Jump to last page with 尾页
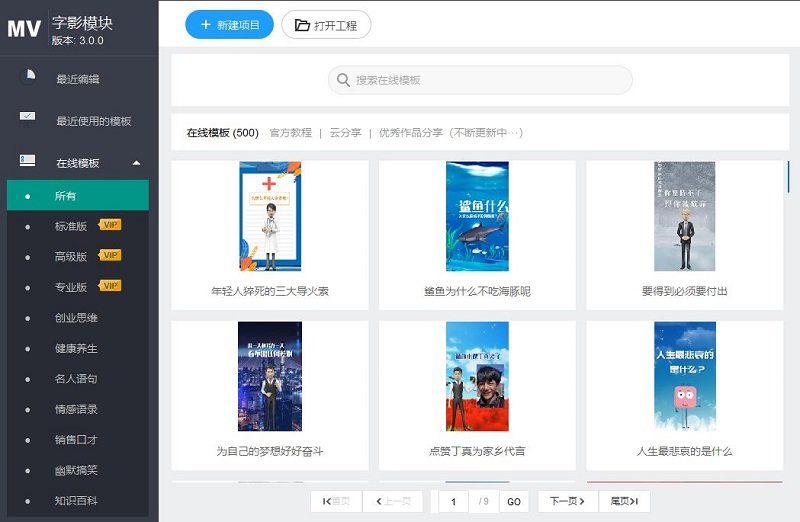 click(x=624, y=502)
